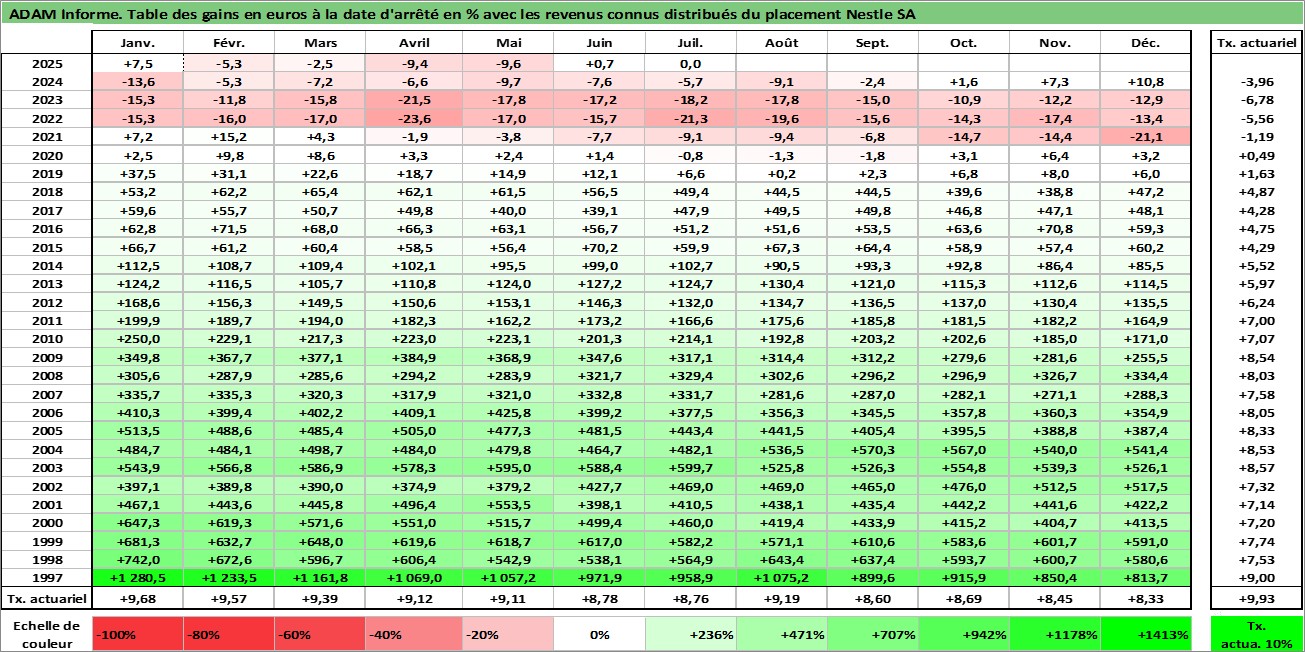This screenshot has width=1305, height=652.
Task: Click the '+15,2' cell for February 2021
Action: 229,137
